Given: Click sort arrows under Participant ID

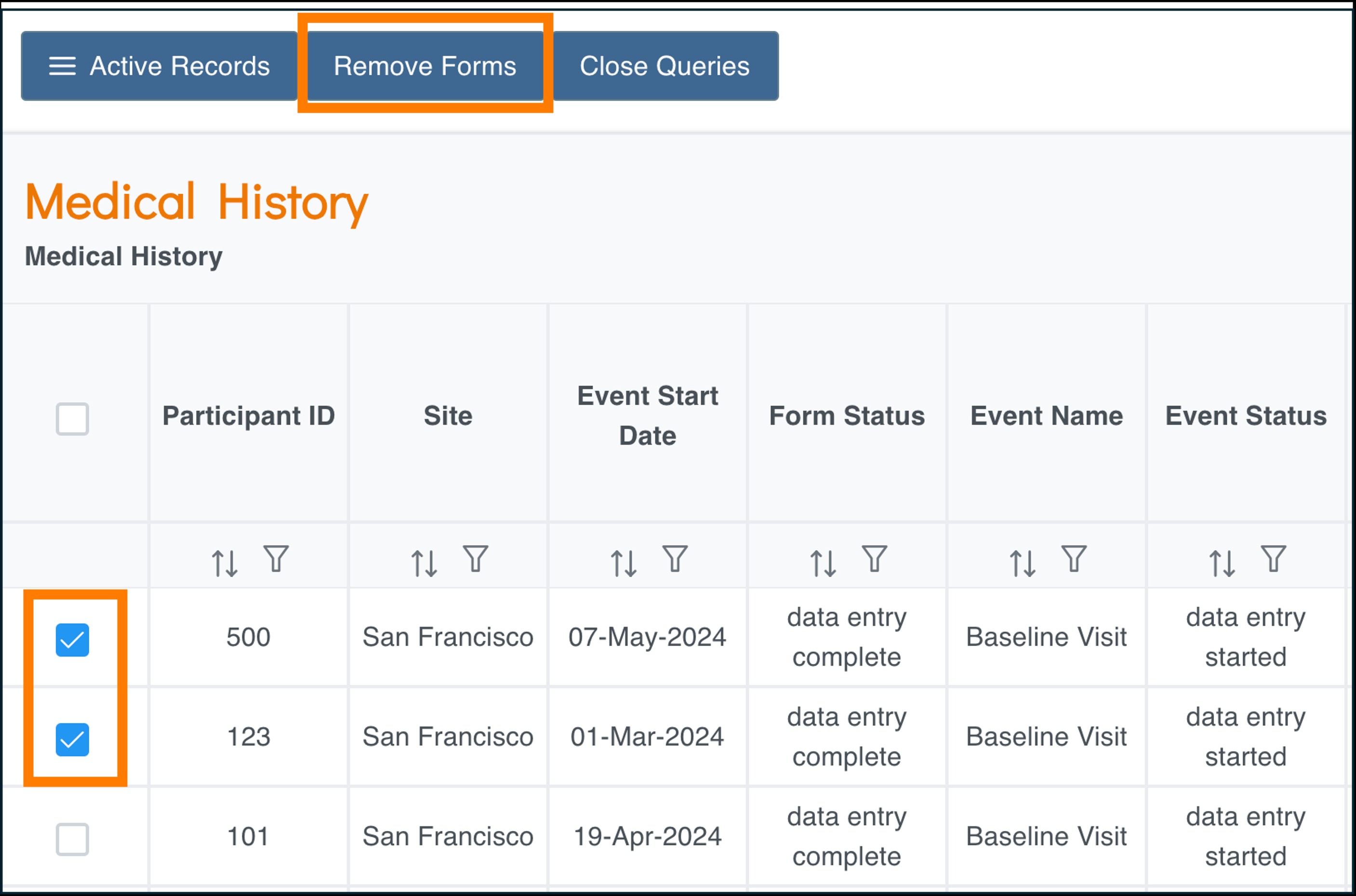Looking at the screenshot, I should pyautogui.click(x=225, y=564).
